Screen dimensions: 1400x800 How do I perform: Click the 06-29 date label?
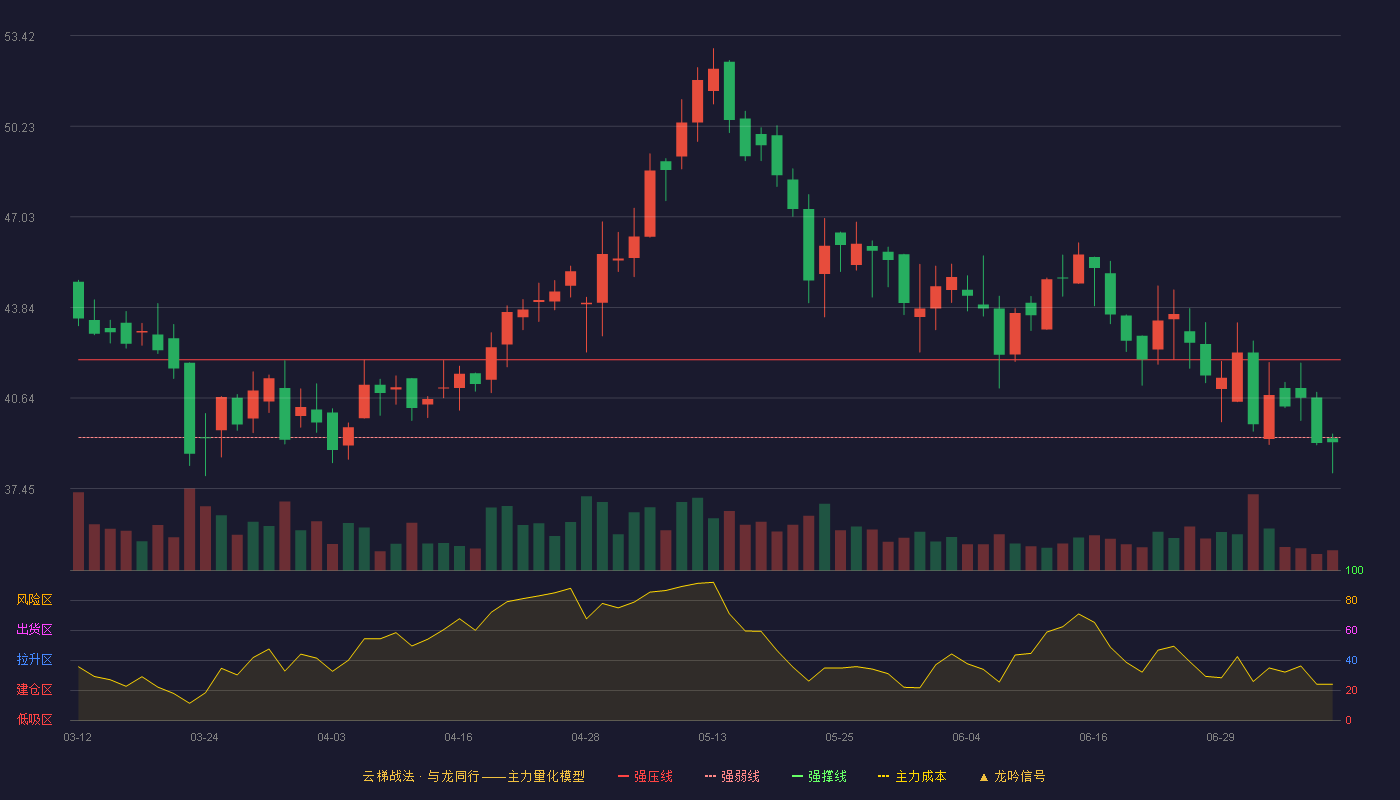pos(1220,737)
